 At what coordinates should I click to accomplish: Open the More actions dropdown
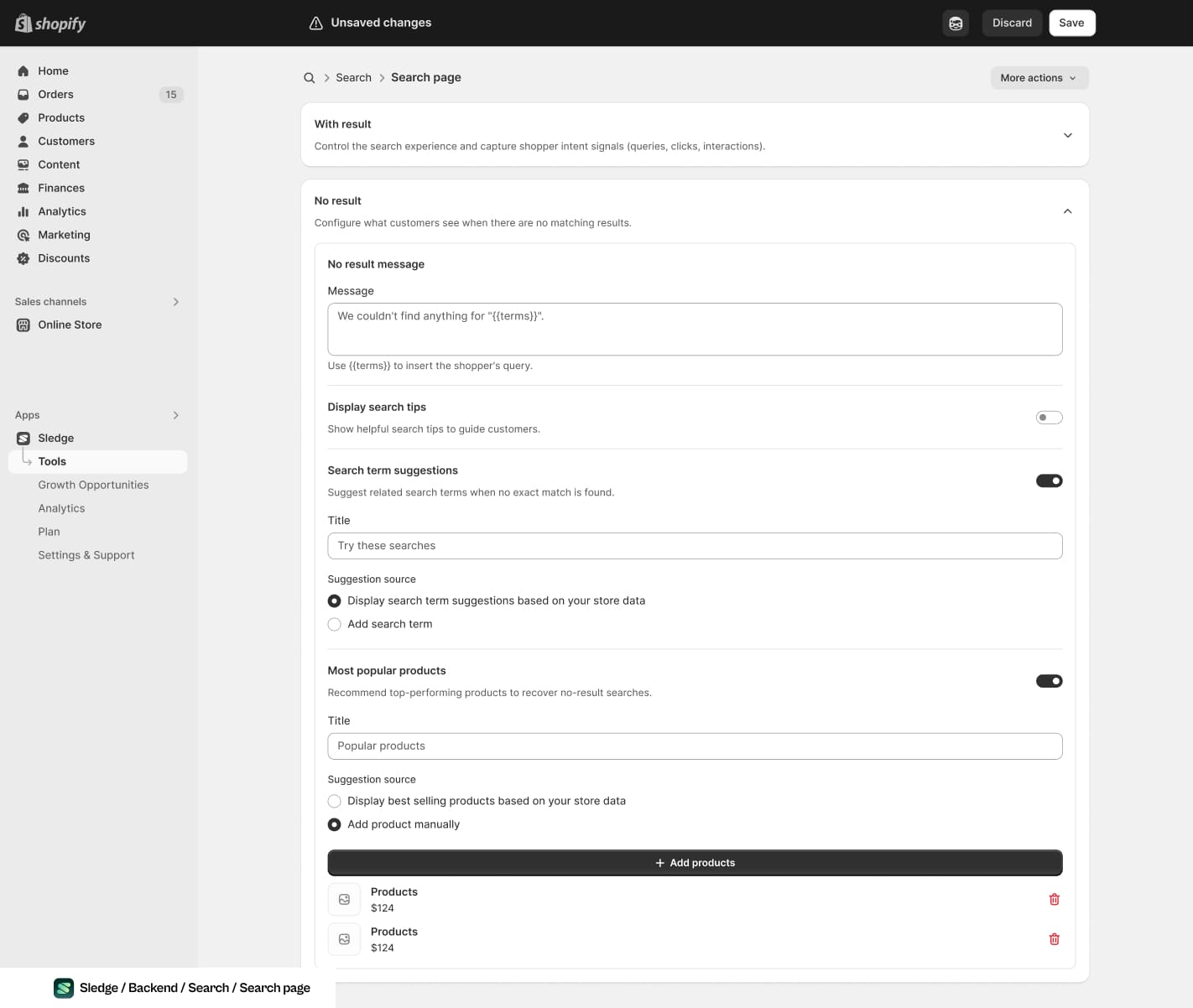pos(1039,78)
